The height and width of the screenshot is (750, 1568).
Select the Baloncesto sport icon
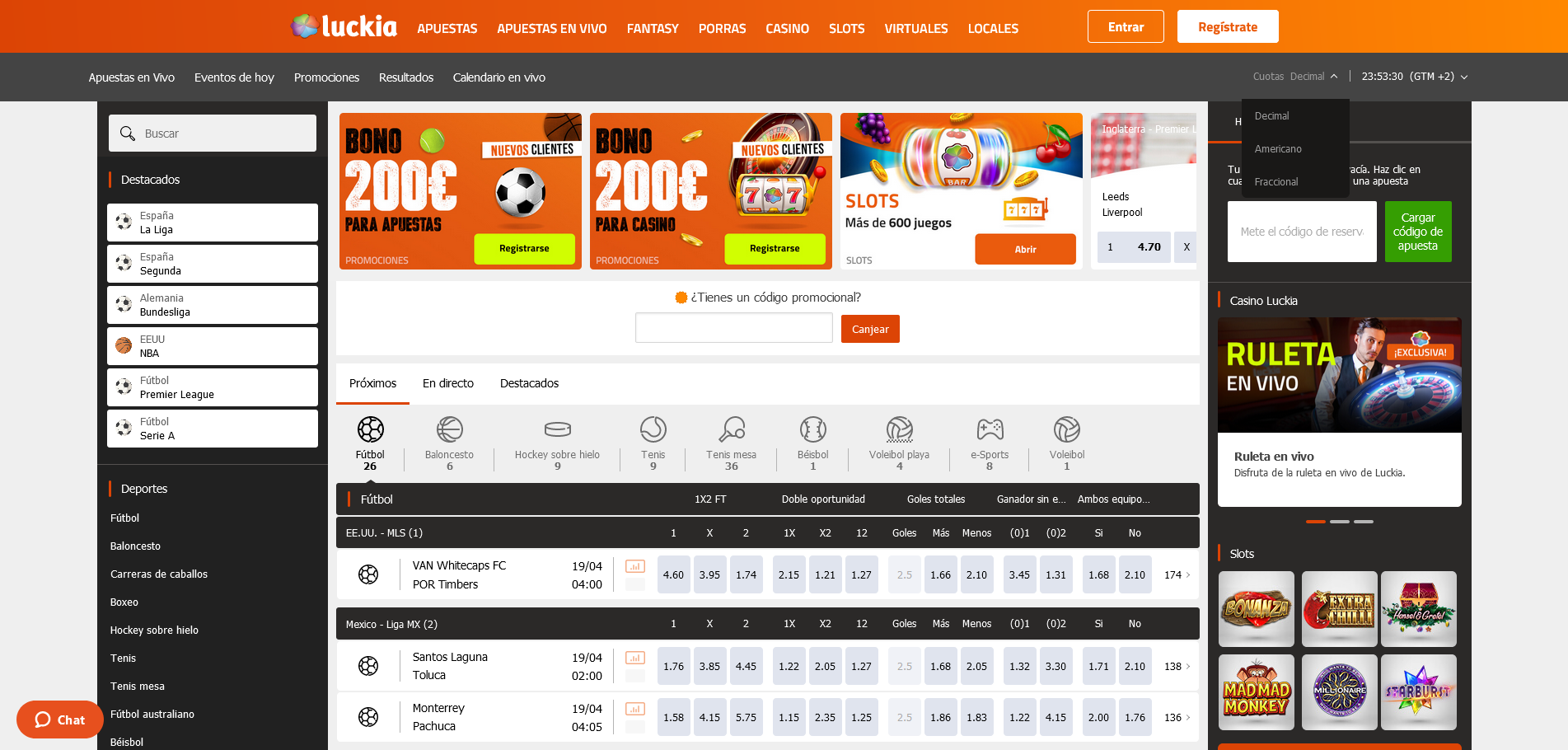[x=449, y=429]
